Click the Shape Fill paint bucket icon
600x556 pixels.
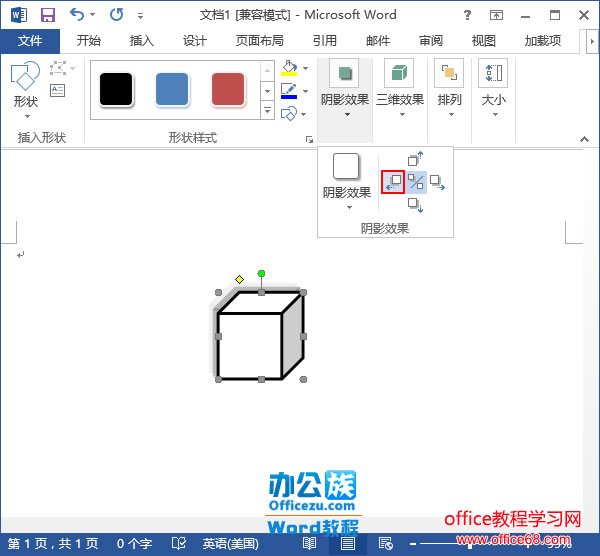(289, 68)
